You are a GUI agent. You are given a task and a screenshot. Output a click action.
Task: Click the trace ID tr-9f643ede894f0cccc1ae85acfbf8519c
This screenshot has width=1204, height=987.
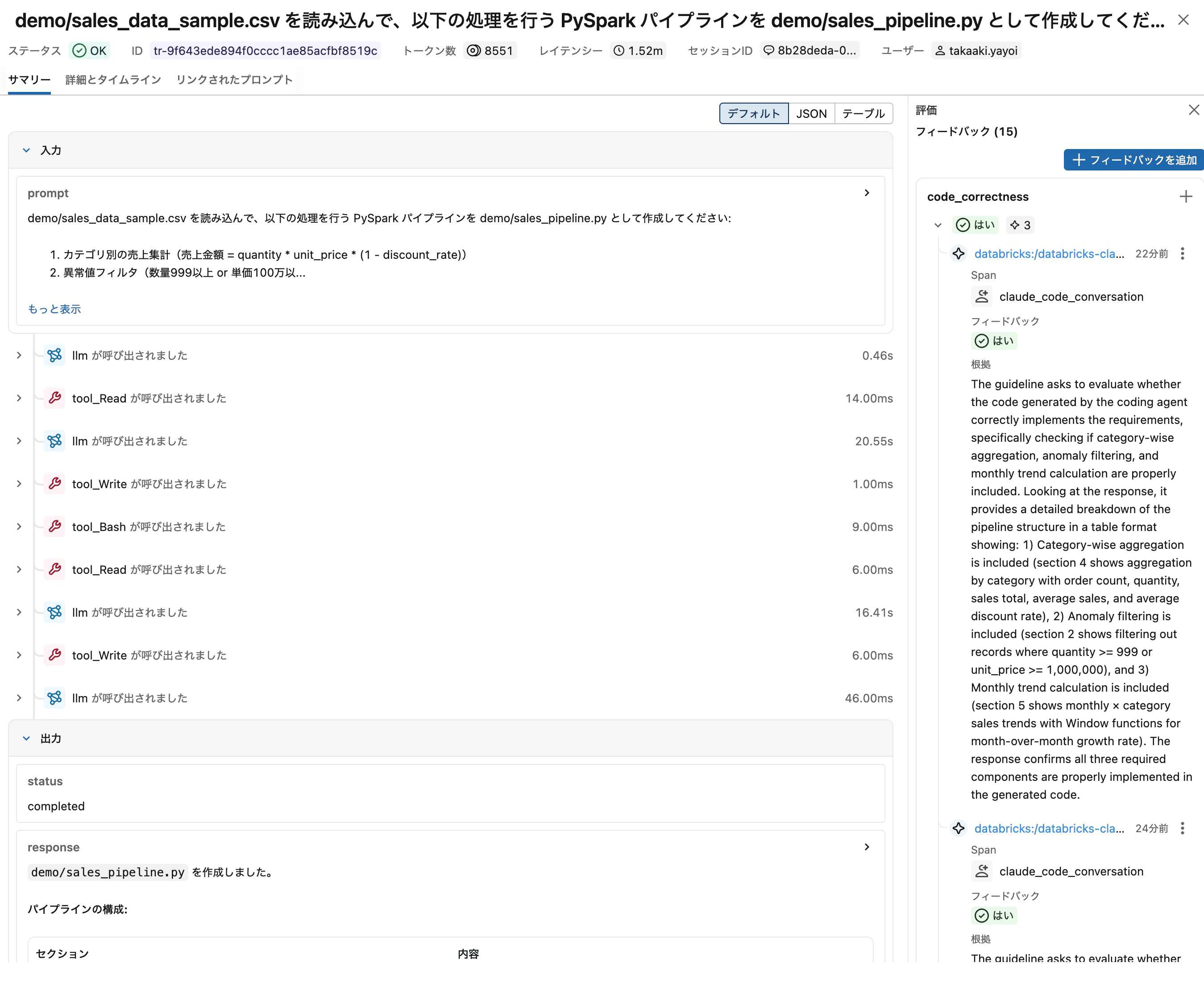coord(266,50)
